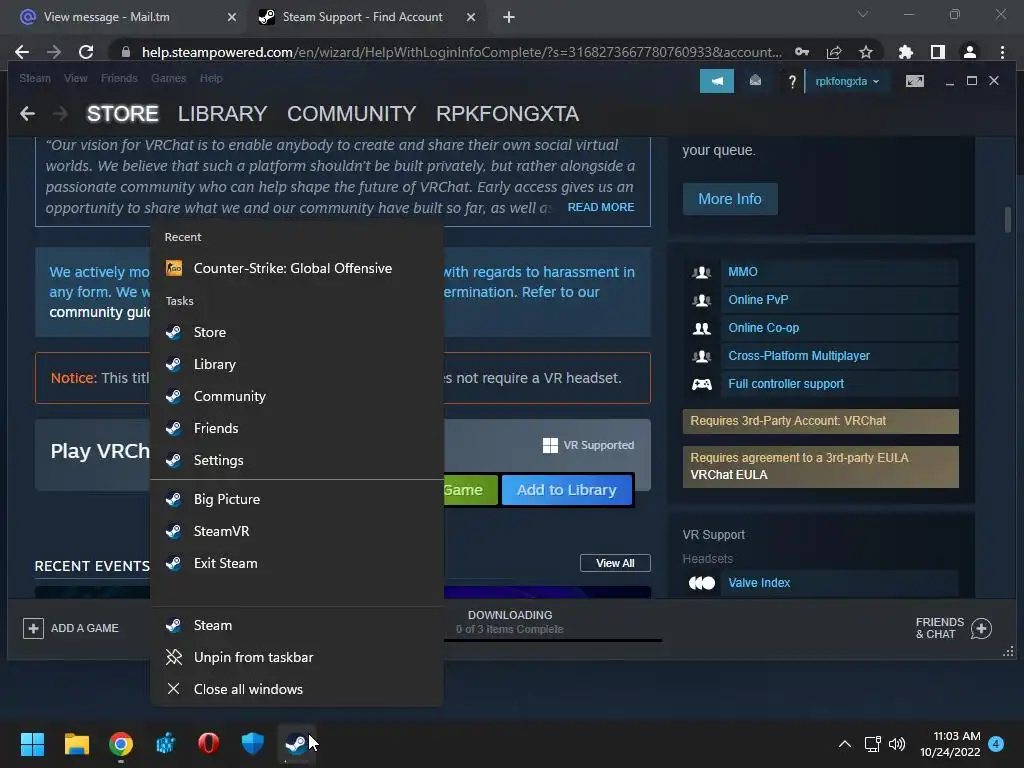The height and width of the screenshot is (768, 1024).
Task: Open network status tray icon
Action: pos(872,744)
